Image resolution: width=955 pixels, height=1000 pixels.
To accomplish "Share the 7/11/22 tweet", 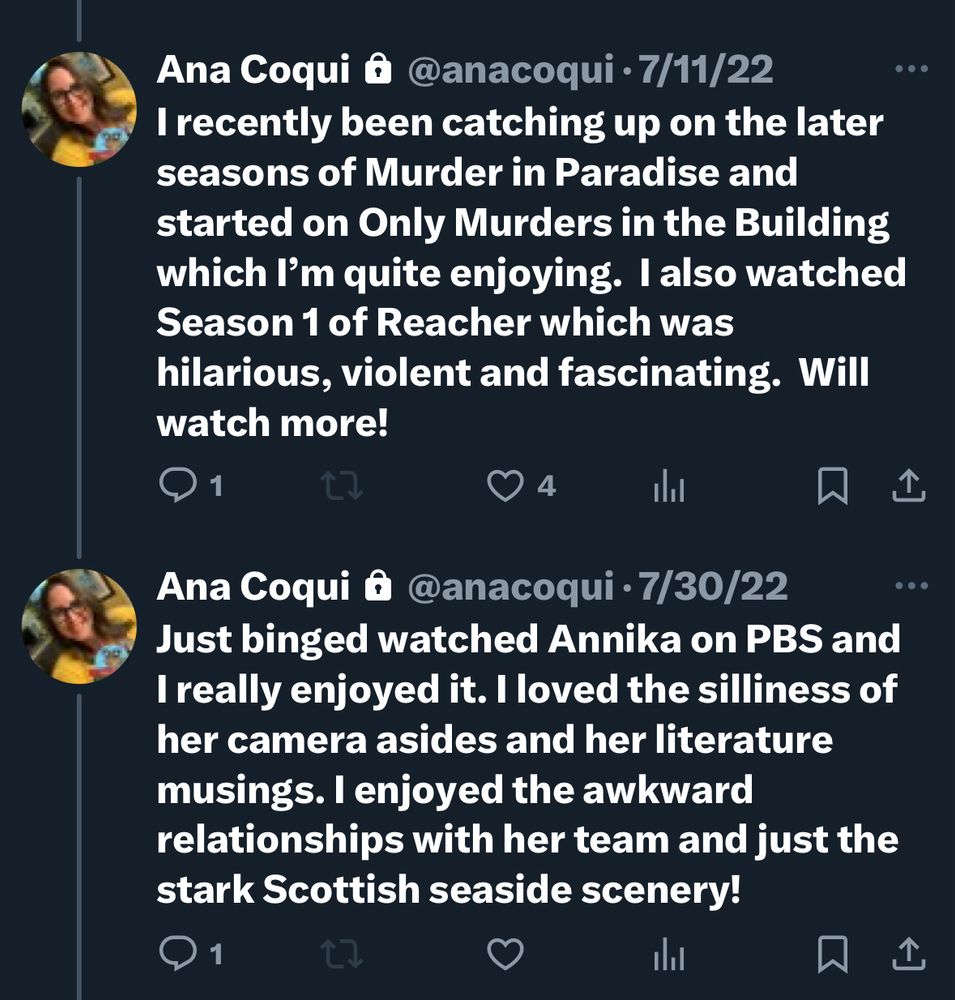I will 907,486.
